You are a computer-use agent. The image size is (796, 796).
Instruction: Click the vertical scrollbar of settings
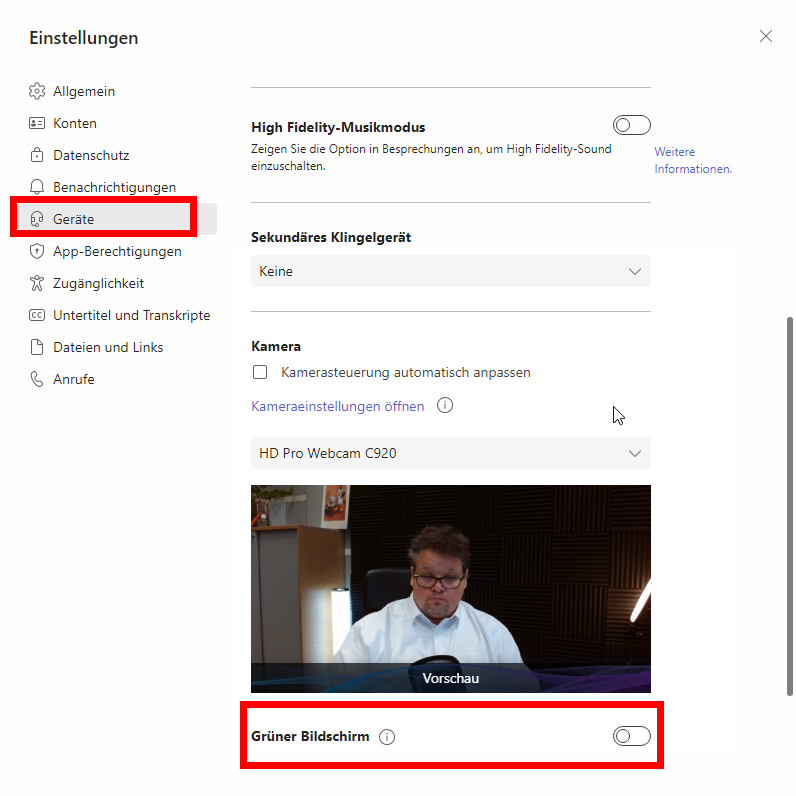(789, 506)
